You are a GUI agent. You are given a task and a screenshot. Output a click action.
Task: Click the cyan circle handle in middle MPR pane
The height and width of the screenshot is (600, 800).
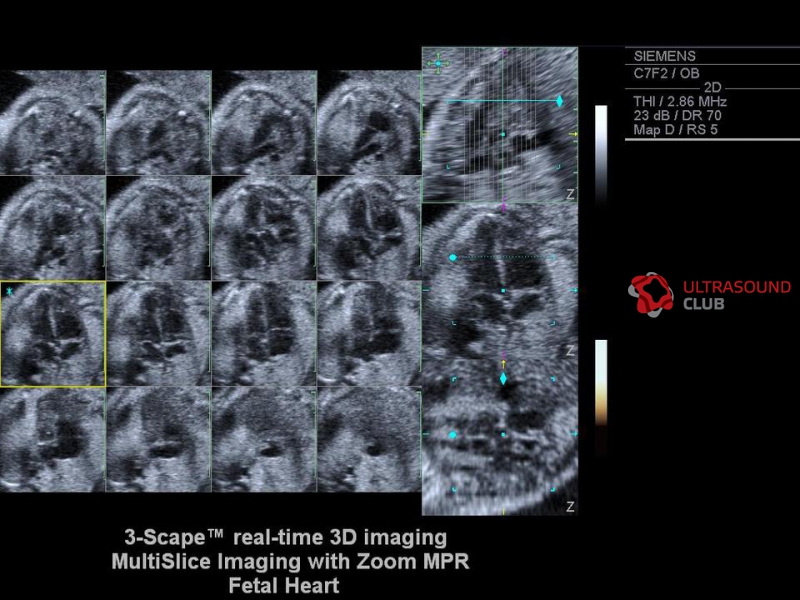(x=453, y=258)
